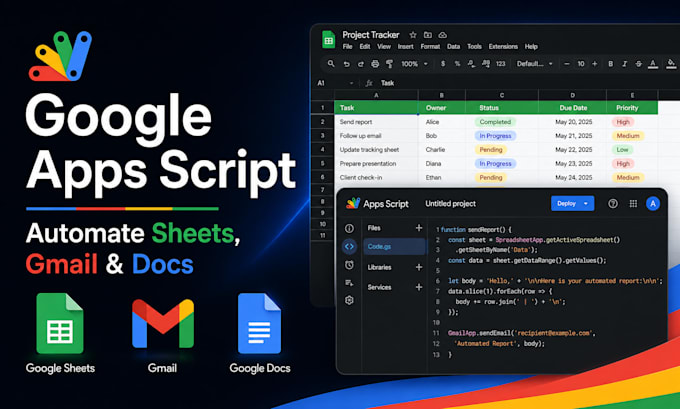Add a new file with plus
This screenshot has height=409, width=680.
point(419,228)
